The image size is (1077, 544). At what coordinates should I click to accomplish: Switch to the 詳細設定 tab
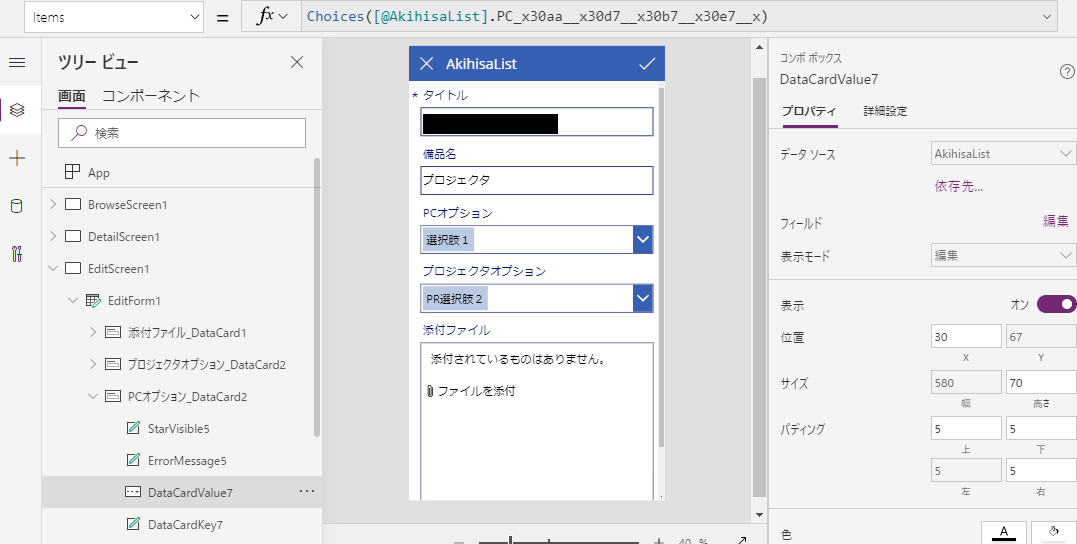tap(885, 111)
